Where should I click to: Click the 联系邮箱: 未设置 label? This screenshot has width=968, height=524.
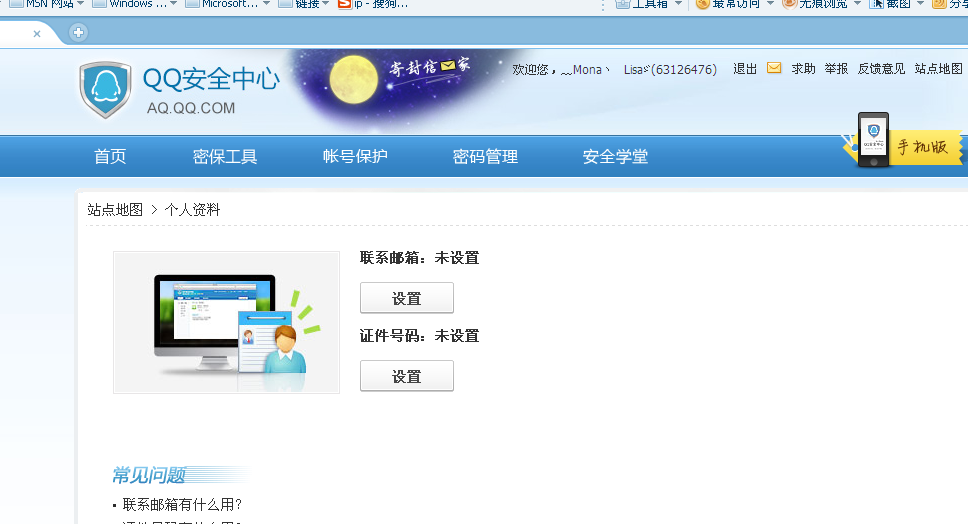coord(419,258)
